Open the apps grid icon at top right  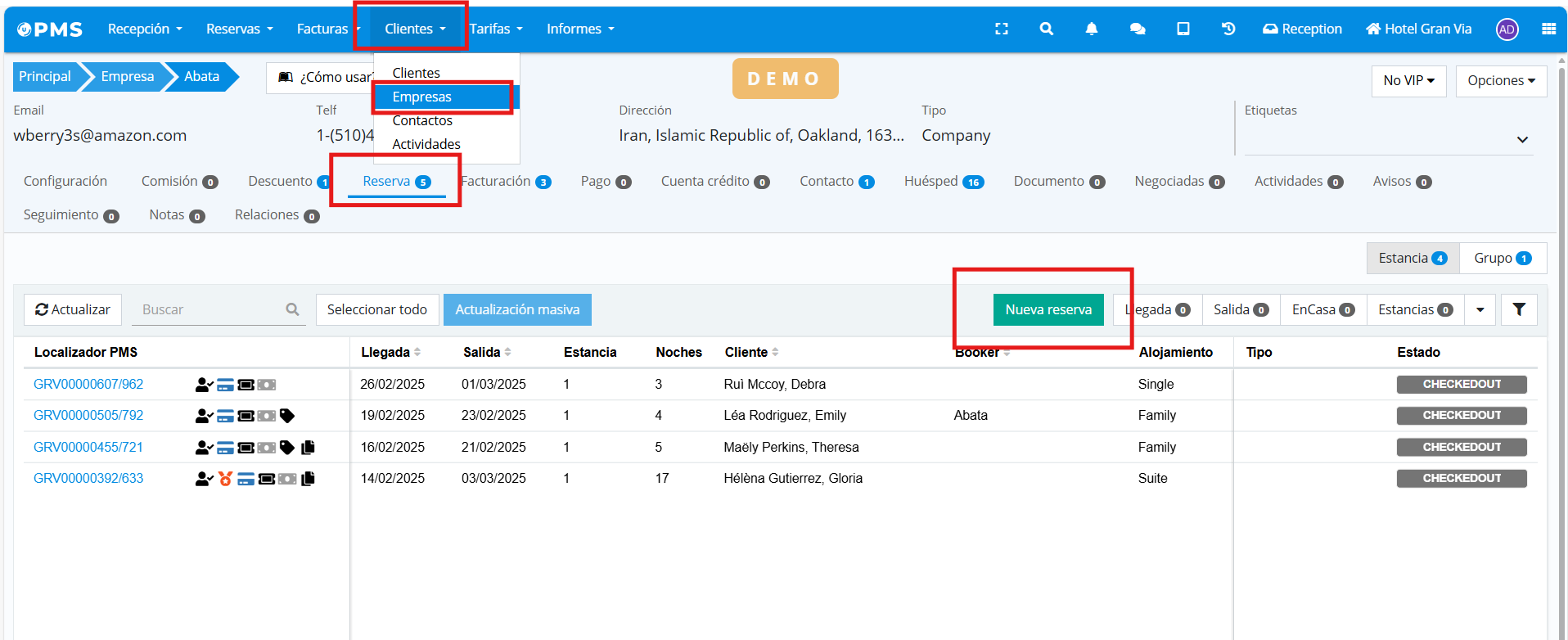click(x=1548, y=29)
